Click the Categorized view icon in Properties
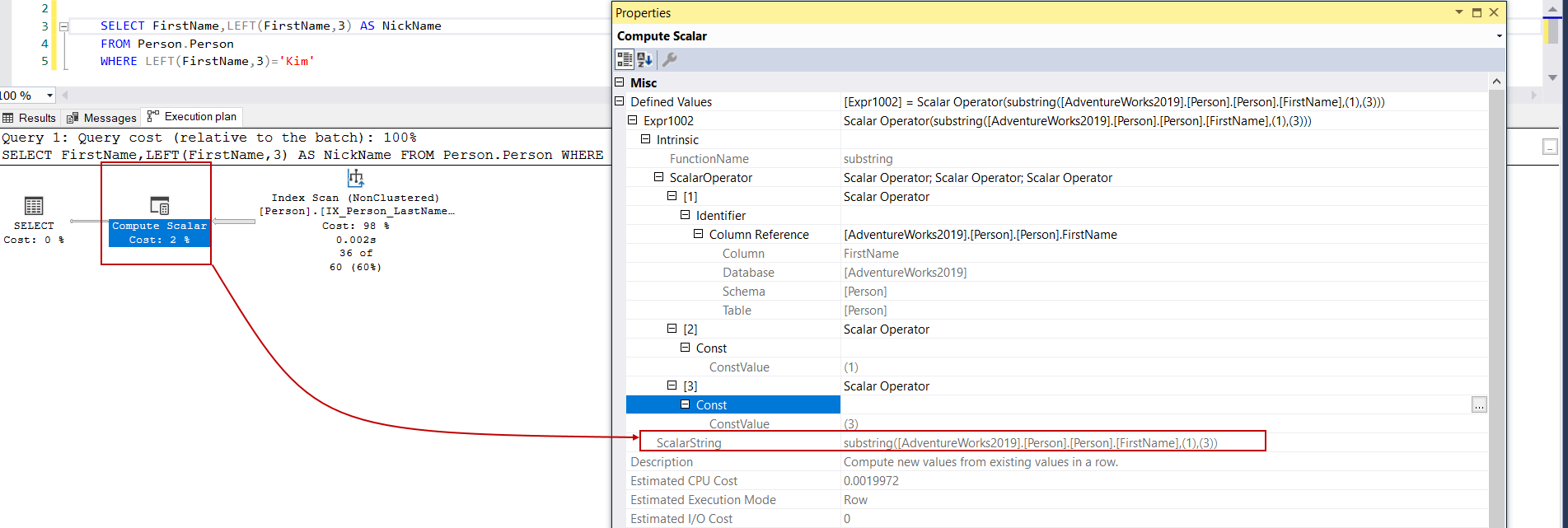This screenshot has width=1568, height=528. point(625,59)
